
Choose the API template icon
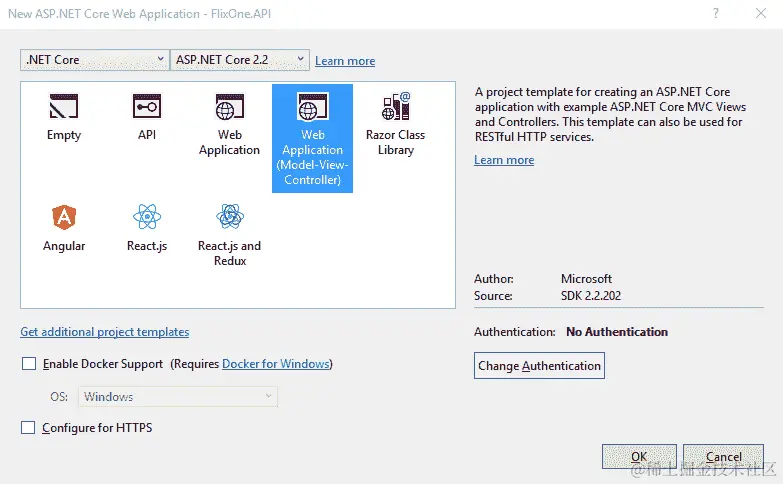tap(147, 106)
